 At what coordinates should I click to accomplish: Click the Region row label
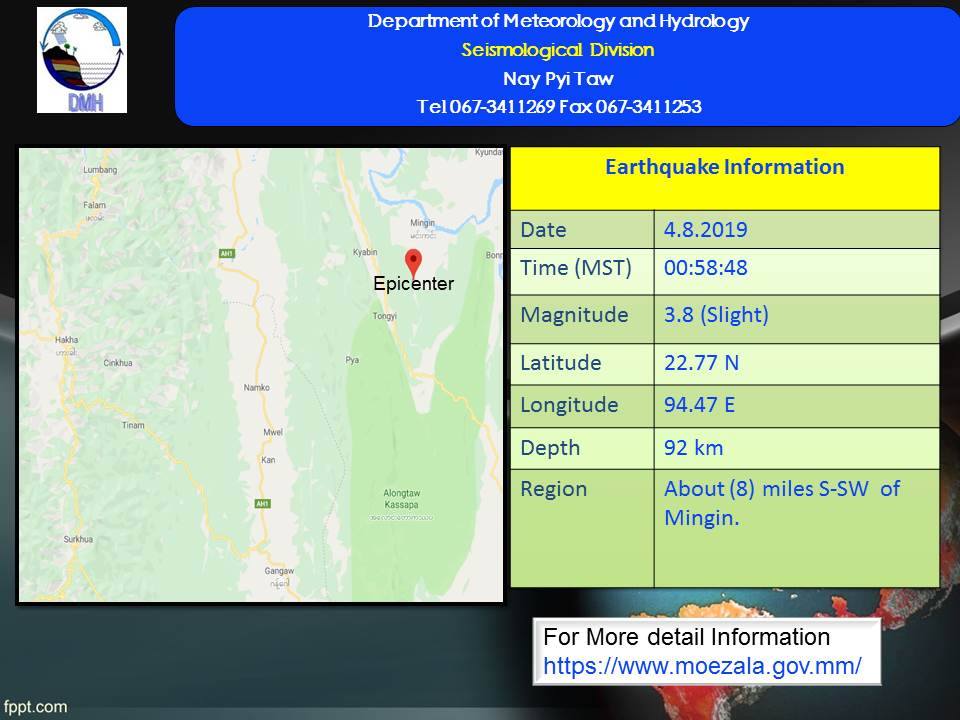click(553, 490)
